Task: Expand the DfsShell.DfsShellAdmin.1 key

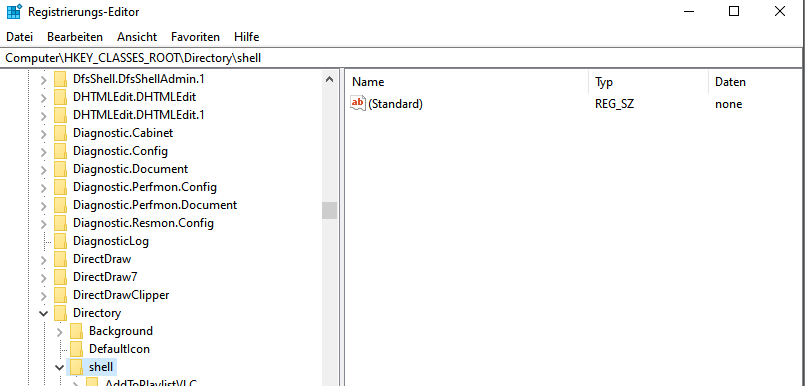Action: coord(44,80)
